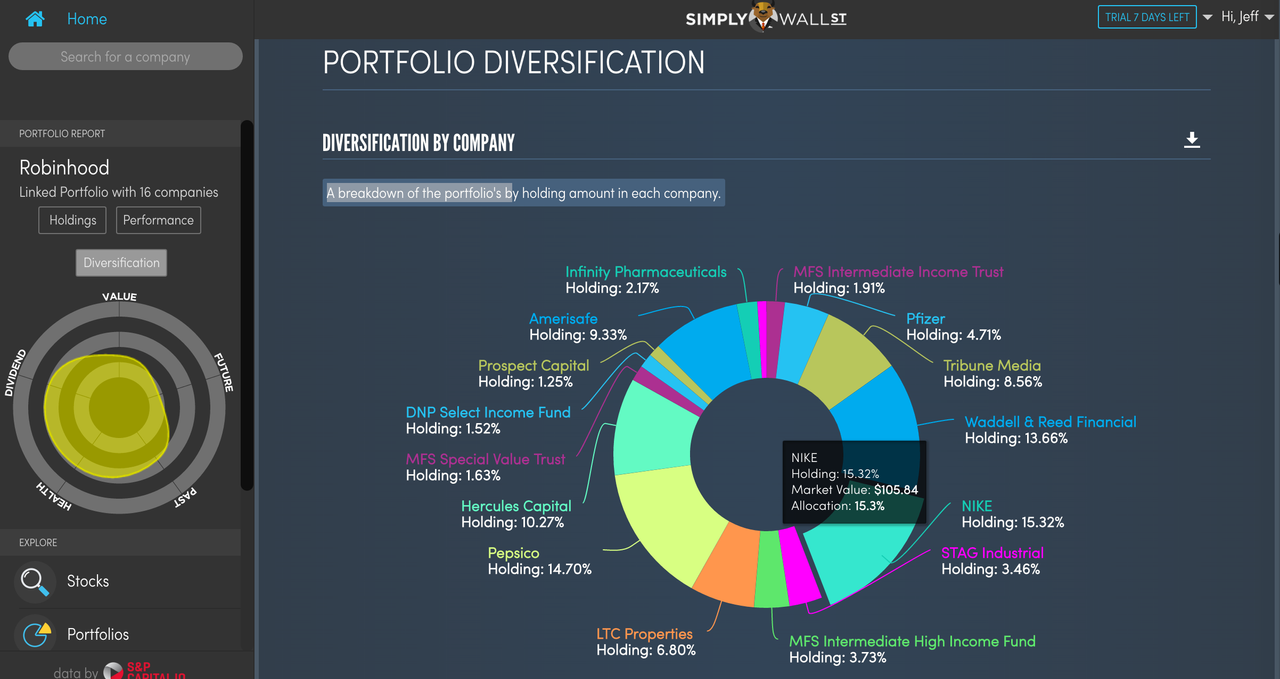
Task: Focus the Search for a company field
Action: (x=125, y=56)
